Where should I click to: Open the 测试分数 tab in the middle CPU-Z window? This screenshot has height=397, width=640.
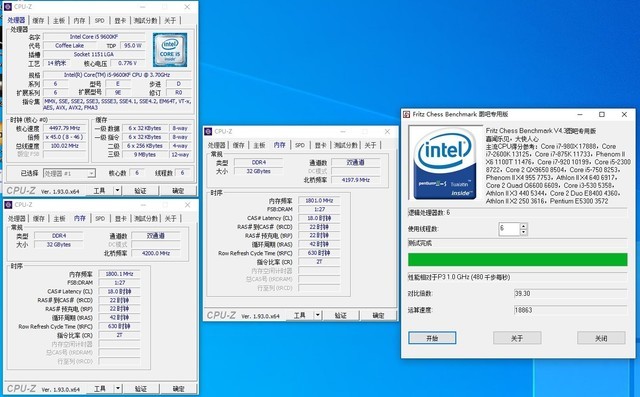[x=346, y=145]
